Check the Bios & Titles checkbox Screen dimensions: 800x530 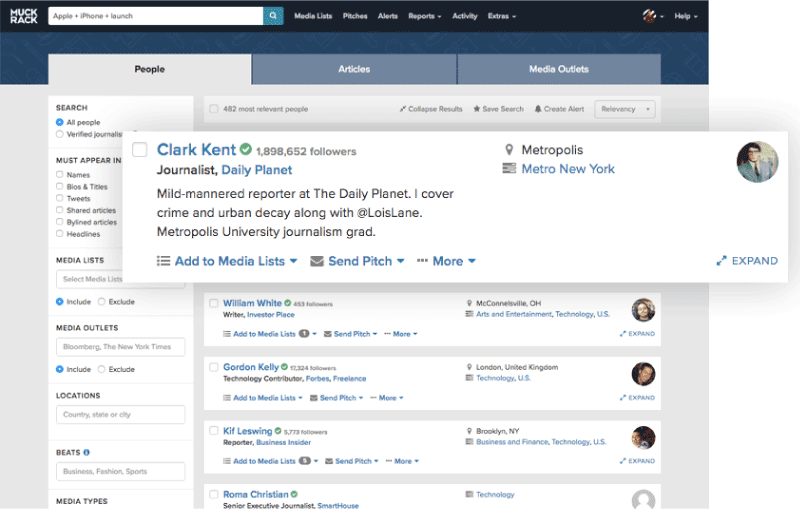click(x=60, y=186)
